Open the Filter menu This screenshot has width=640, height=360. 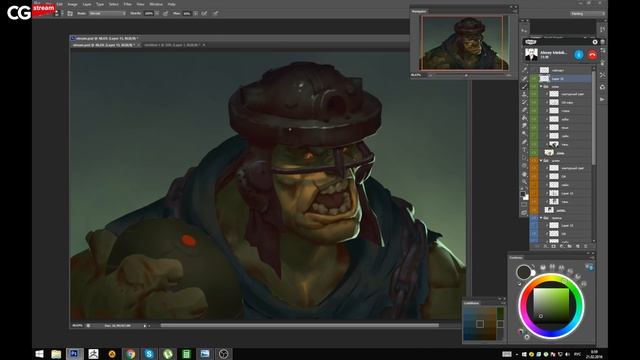pyautogui.click(x=128, y=4)
